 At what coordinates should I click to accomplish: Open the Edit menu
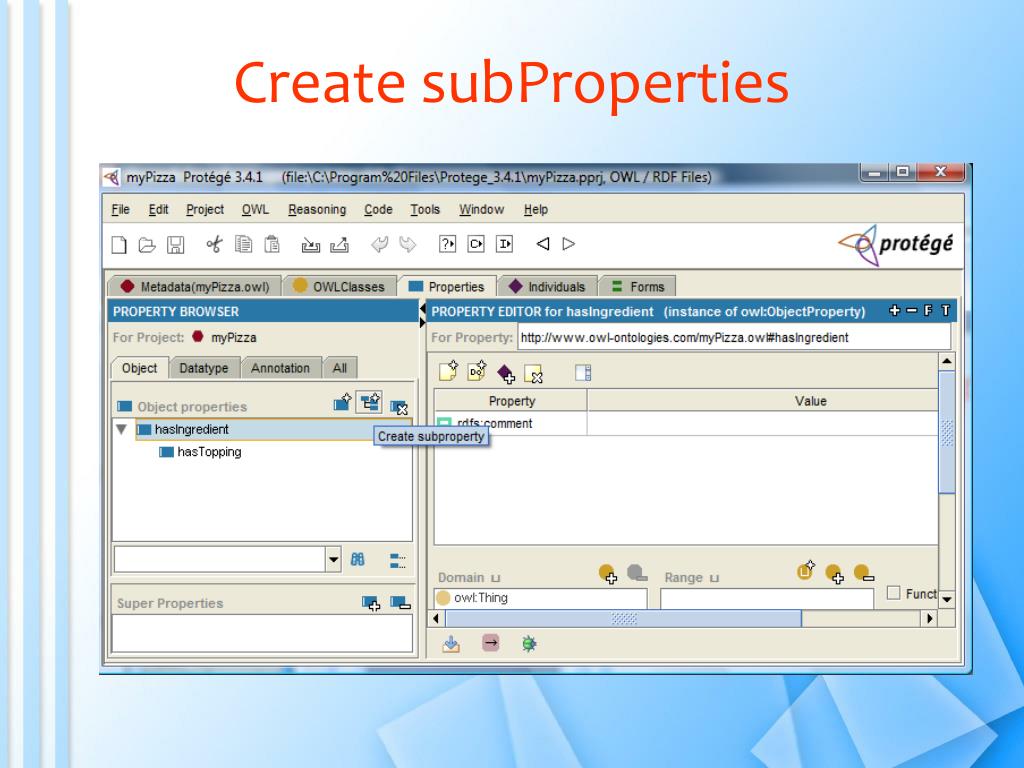pos(158,210)
